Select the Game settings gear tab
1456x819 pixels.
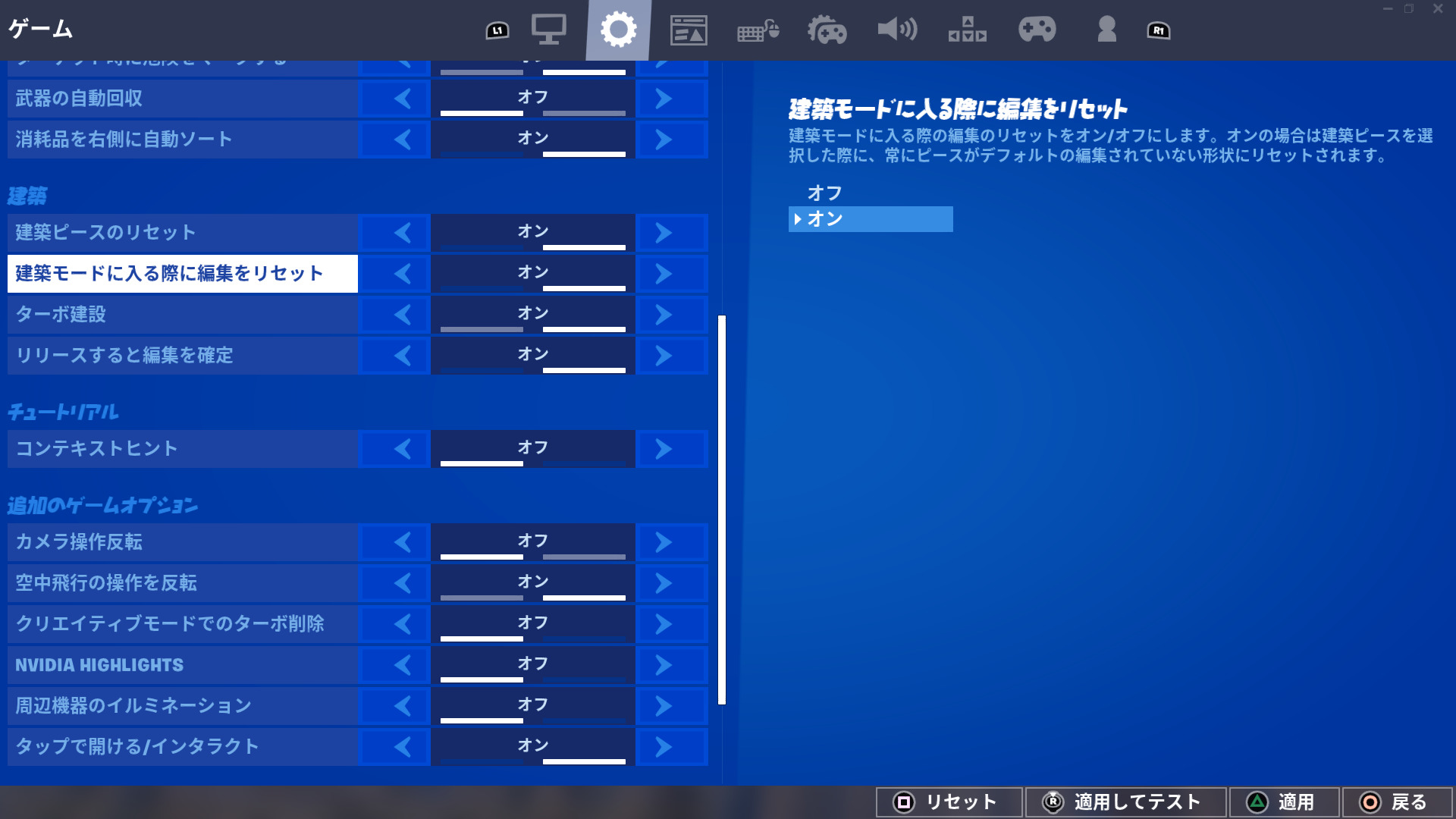pyautogui.click(x=618, y=30)
